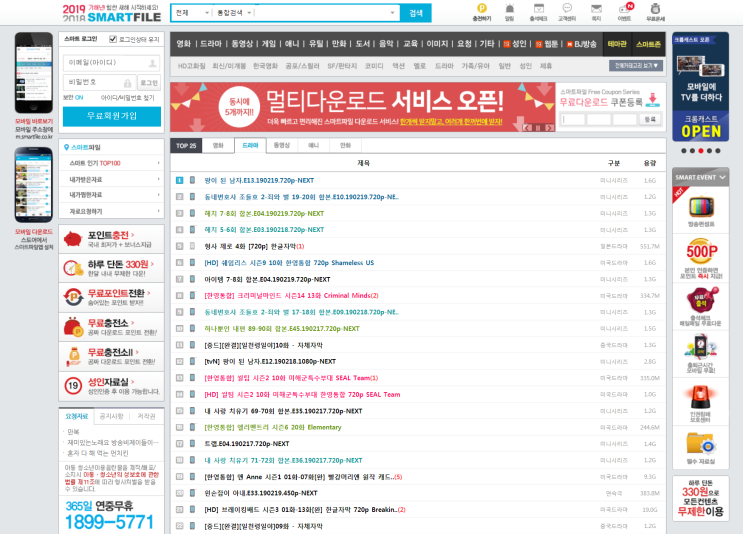The height and width of the screenshot is (534, 743).
Task: Toggle the keep logged in checkbox
Action: tap(113, 39)
